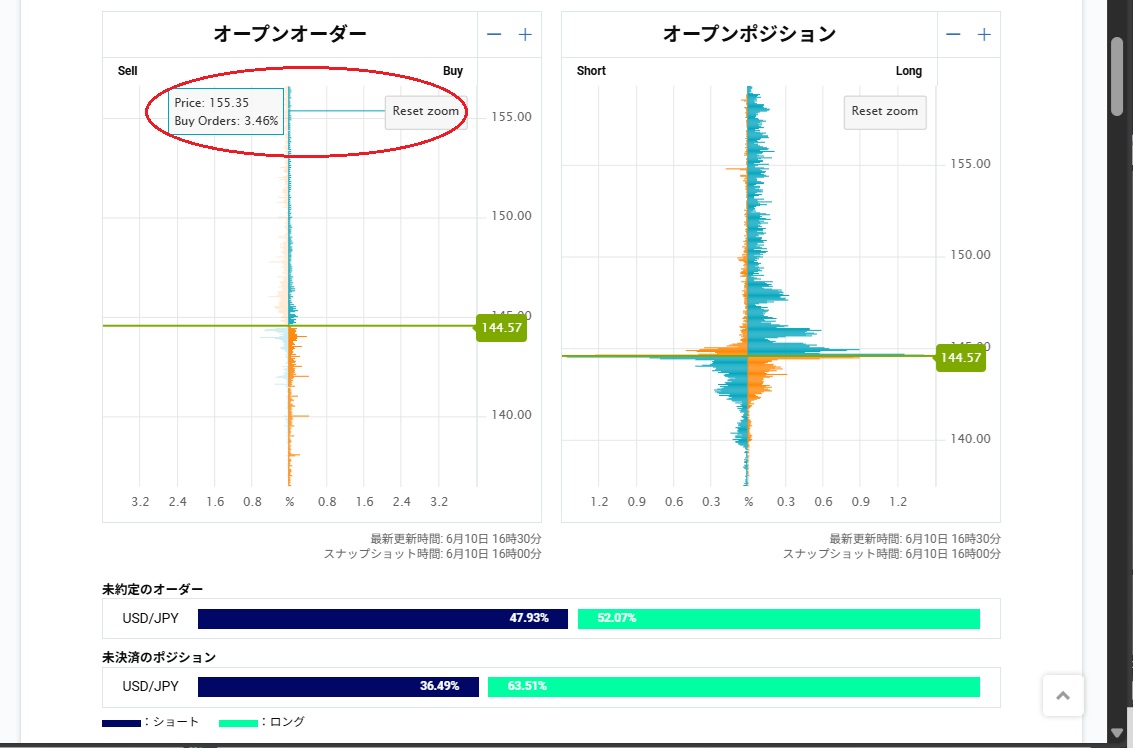The width and height of the screenshot is (1133, 748).
Task: Click the Short label on positions chart
Action: click(x=591, y=71)
